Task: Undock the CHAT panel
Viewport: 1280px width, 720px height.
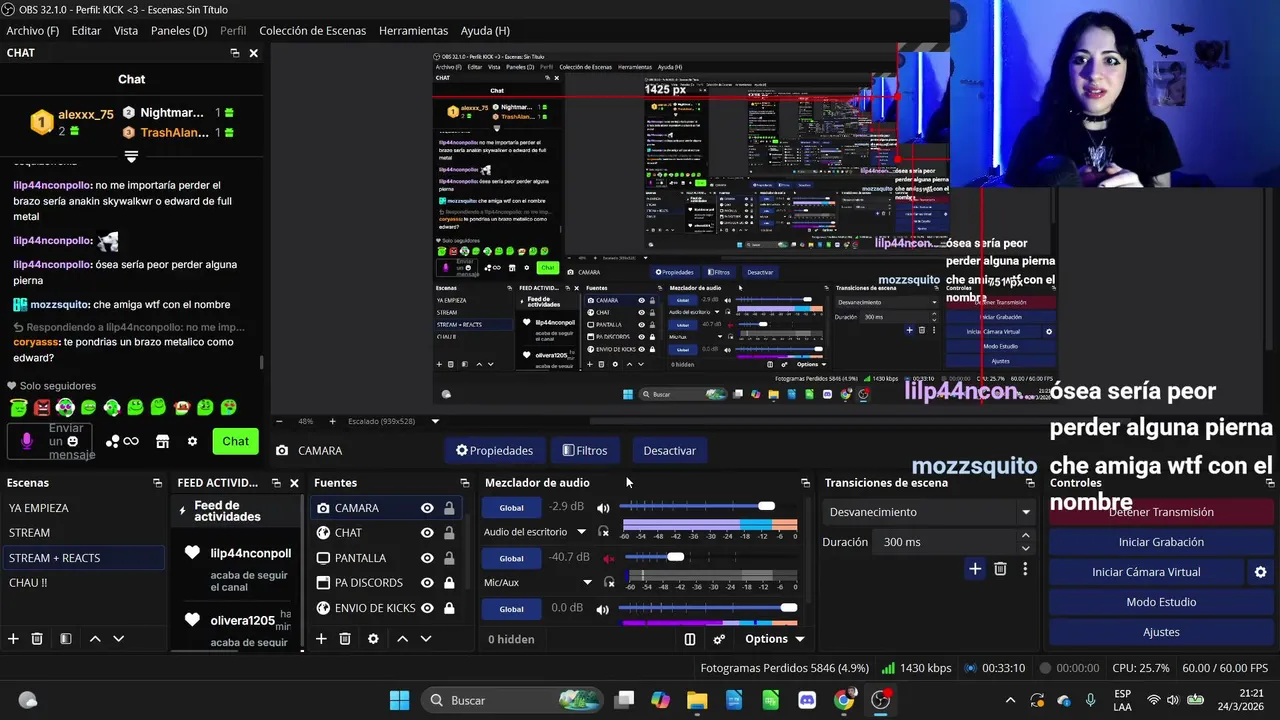Action: [234, 53]
